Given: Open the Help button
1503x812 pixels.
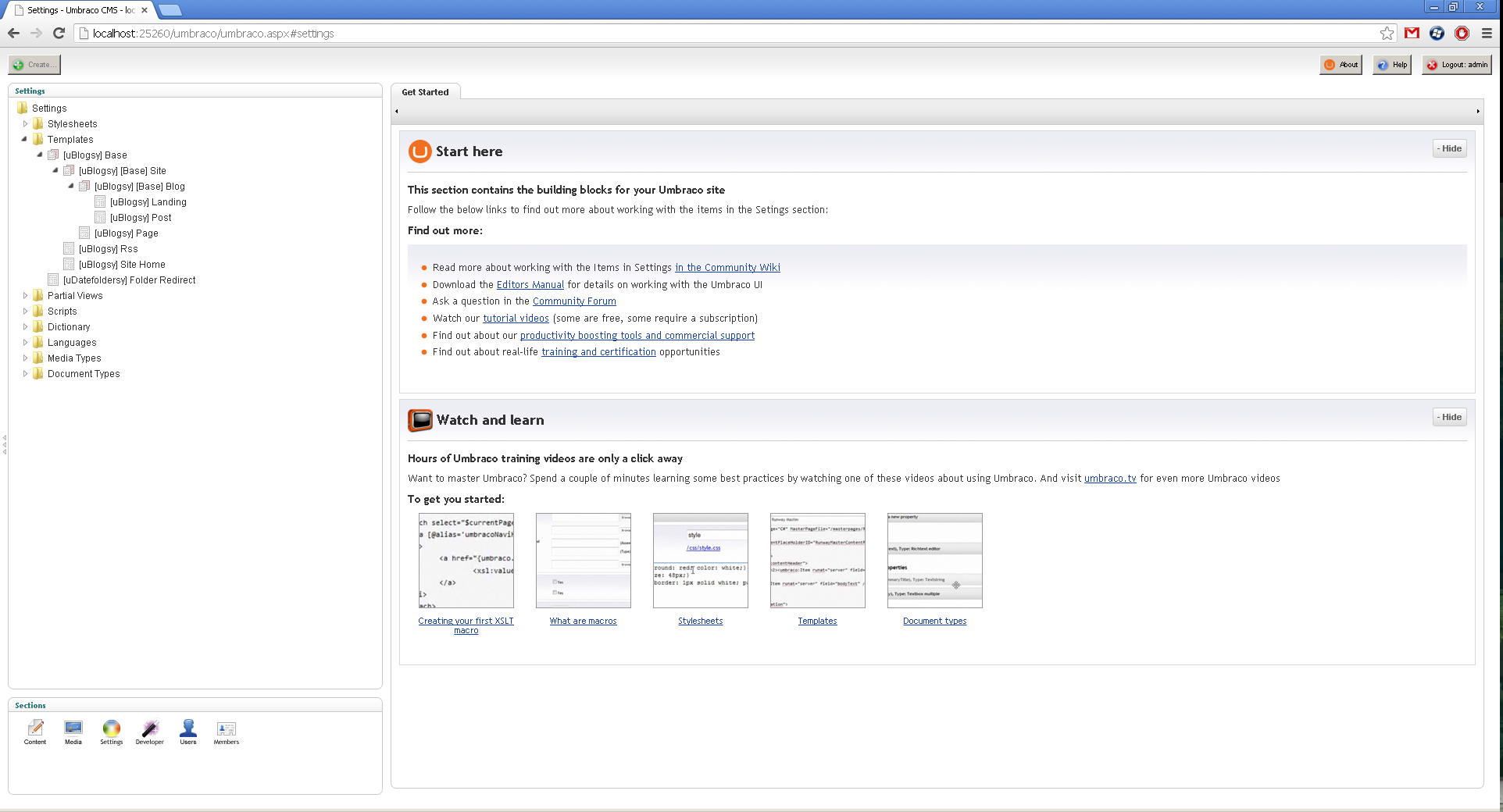Looking at the screenshot, I should 1392,65.
